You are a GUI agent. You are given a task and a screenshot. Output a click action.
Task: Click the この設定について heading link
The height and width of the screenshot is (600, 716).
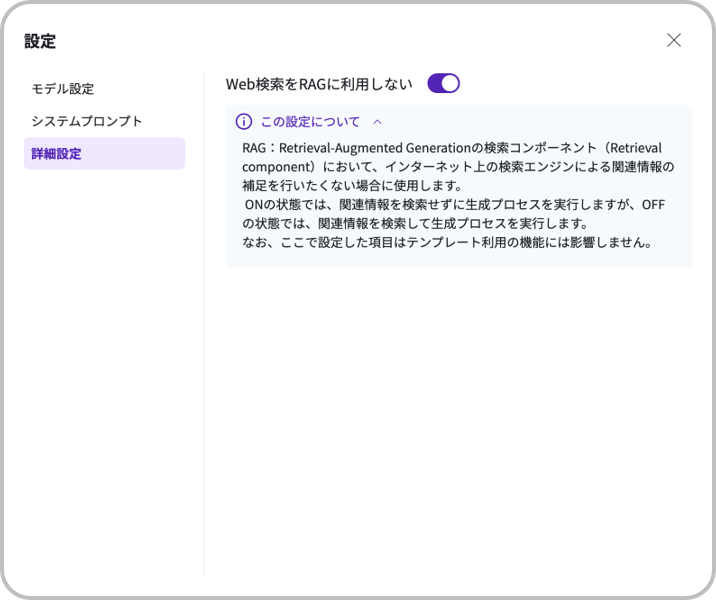pos(310,122)
